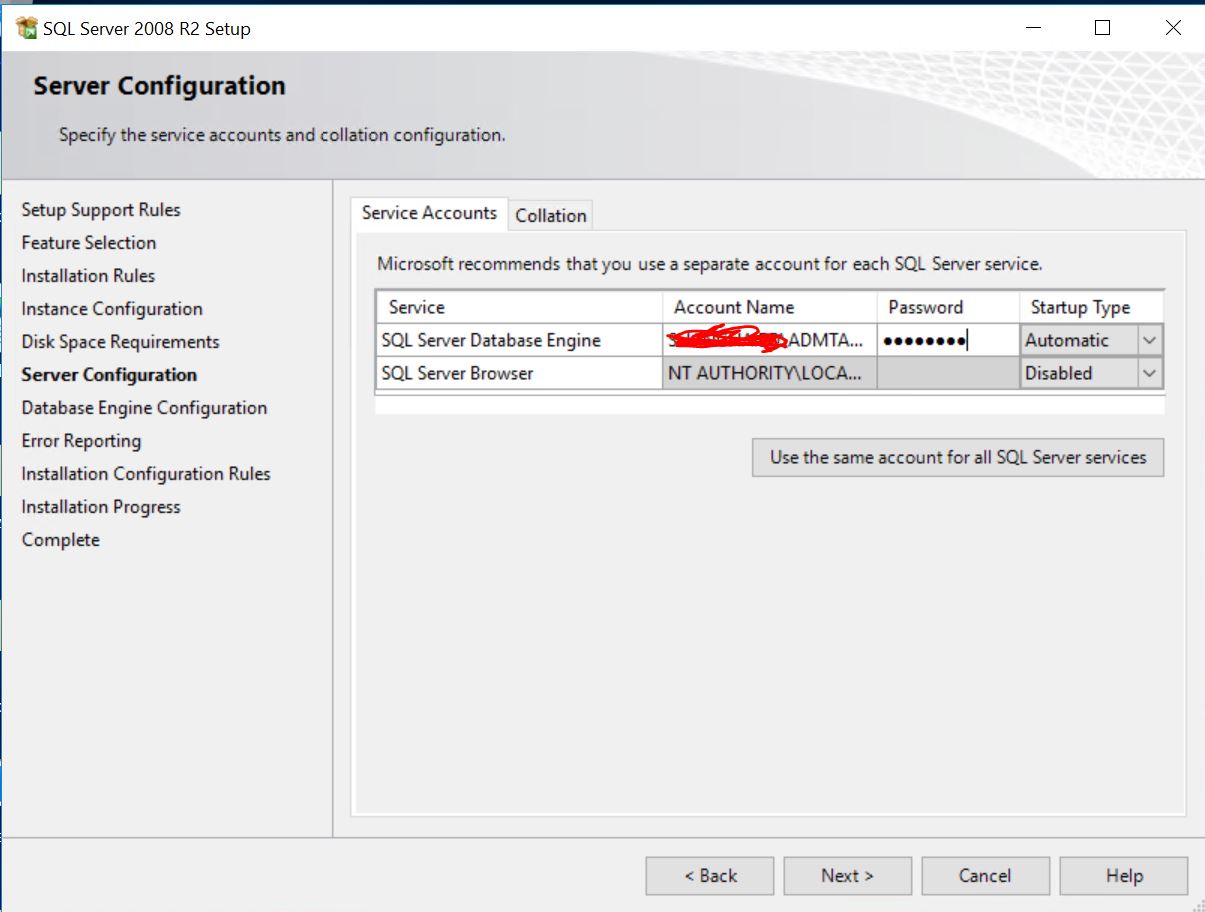Screen dimensions: 1205x912
Task: Click Use the same account for all SQL Server services
Action: 958,457
